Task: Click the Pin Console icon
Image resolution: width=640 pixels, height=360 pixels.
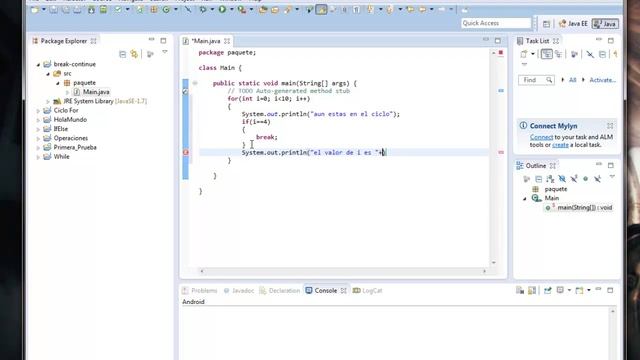Action: [x=548, y=290]
